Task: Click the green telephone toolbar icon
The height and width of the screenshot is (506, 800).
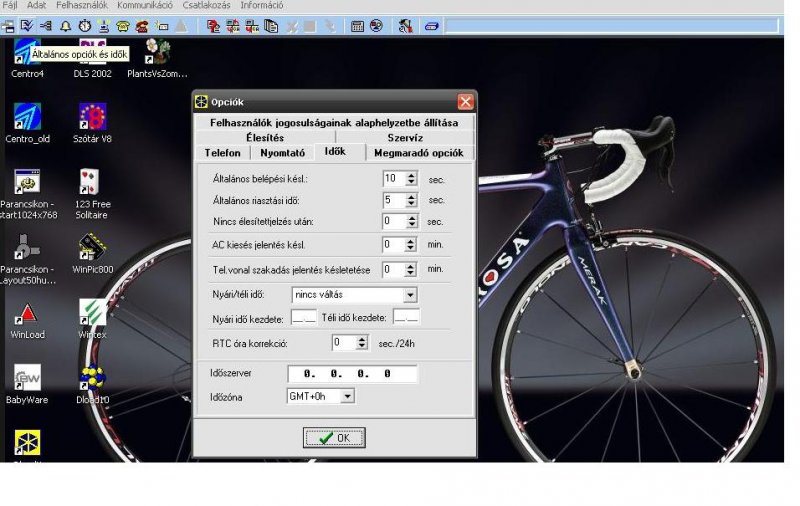Action: click(122, 26)
